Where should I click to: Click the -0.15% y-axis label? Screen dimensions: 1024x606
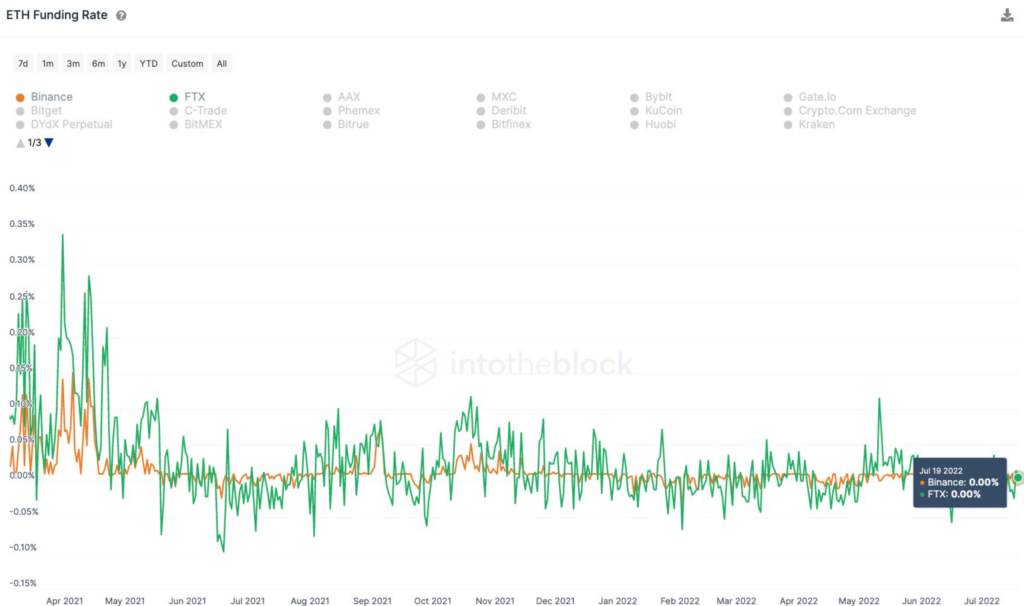[23, 583]
